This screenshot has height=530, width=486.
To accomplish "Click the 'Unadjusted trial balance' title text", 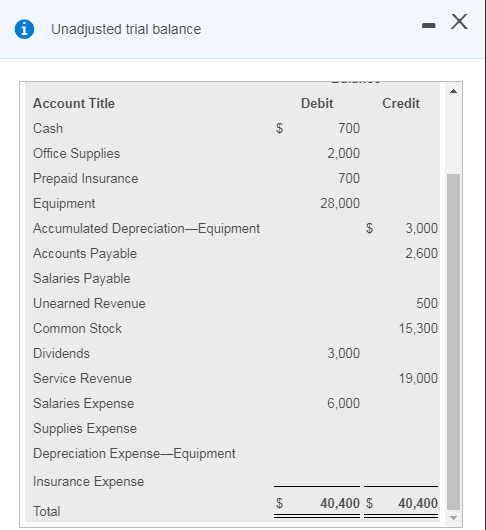I will [x=126, y=29].
